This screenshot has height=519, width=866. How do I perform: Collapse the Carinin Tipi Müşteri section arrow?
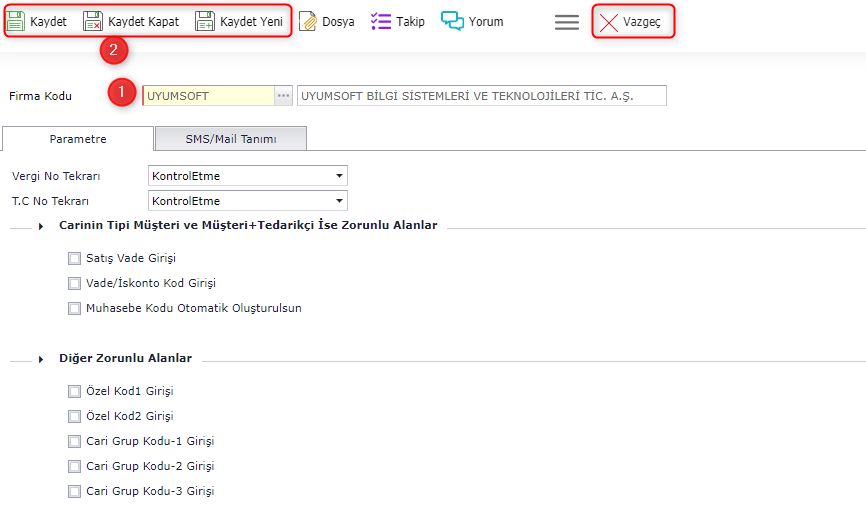[x=41, y=227]
